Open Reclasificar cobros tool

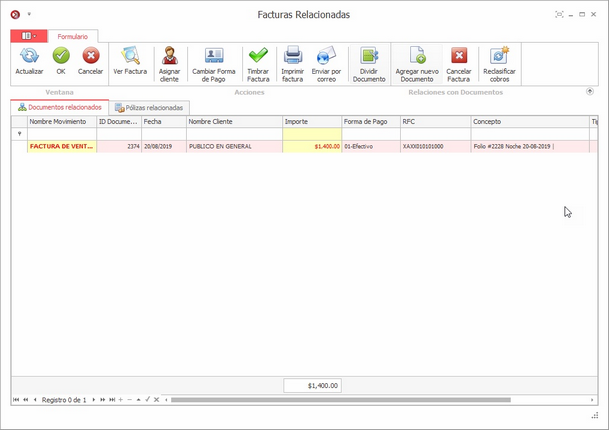499,57
